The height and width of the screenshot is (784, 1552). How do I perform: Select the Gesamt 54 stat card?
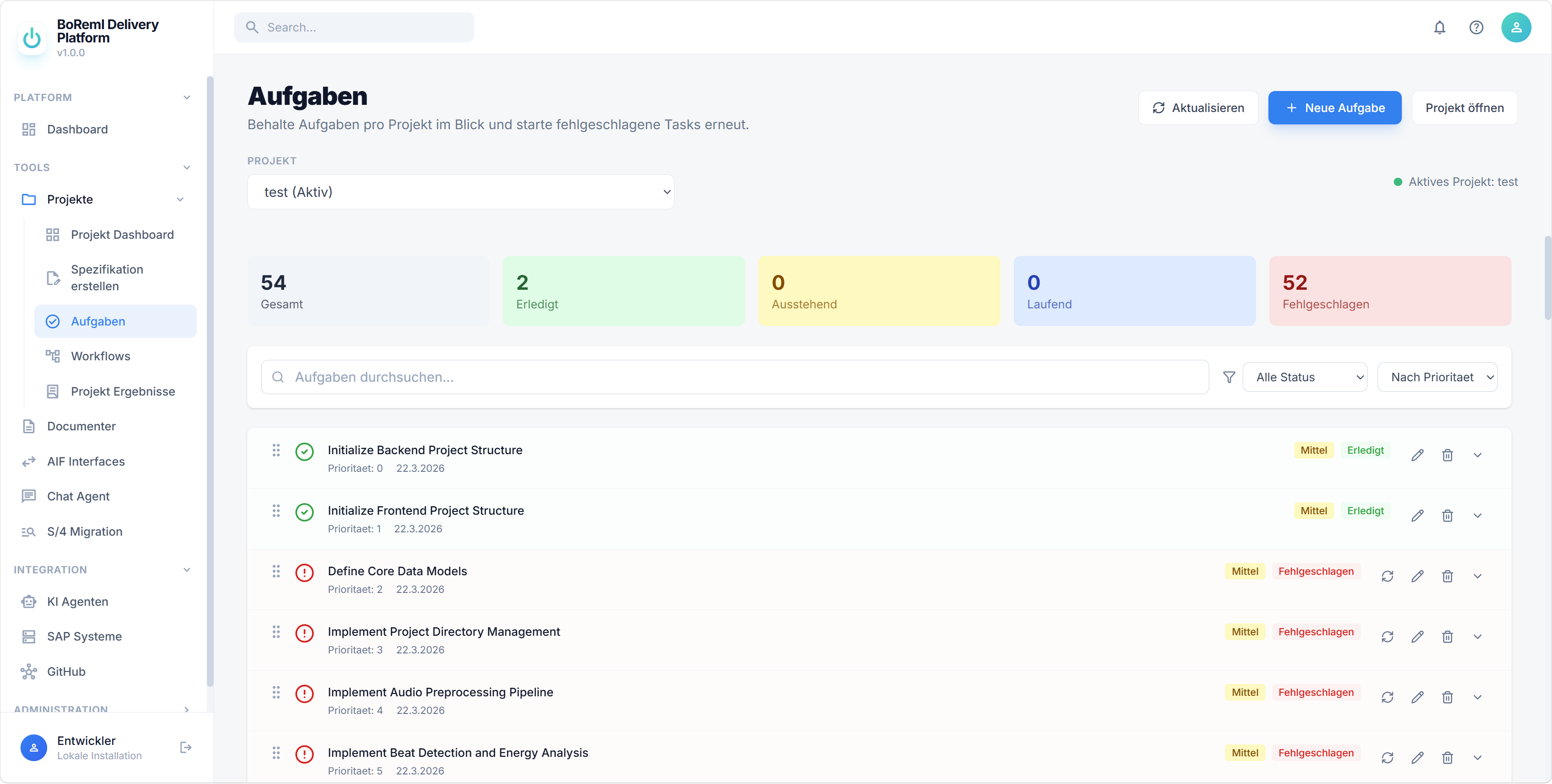click(368, 291)
